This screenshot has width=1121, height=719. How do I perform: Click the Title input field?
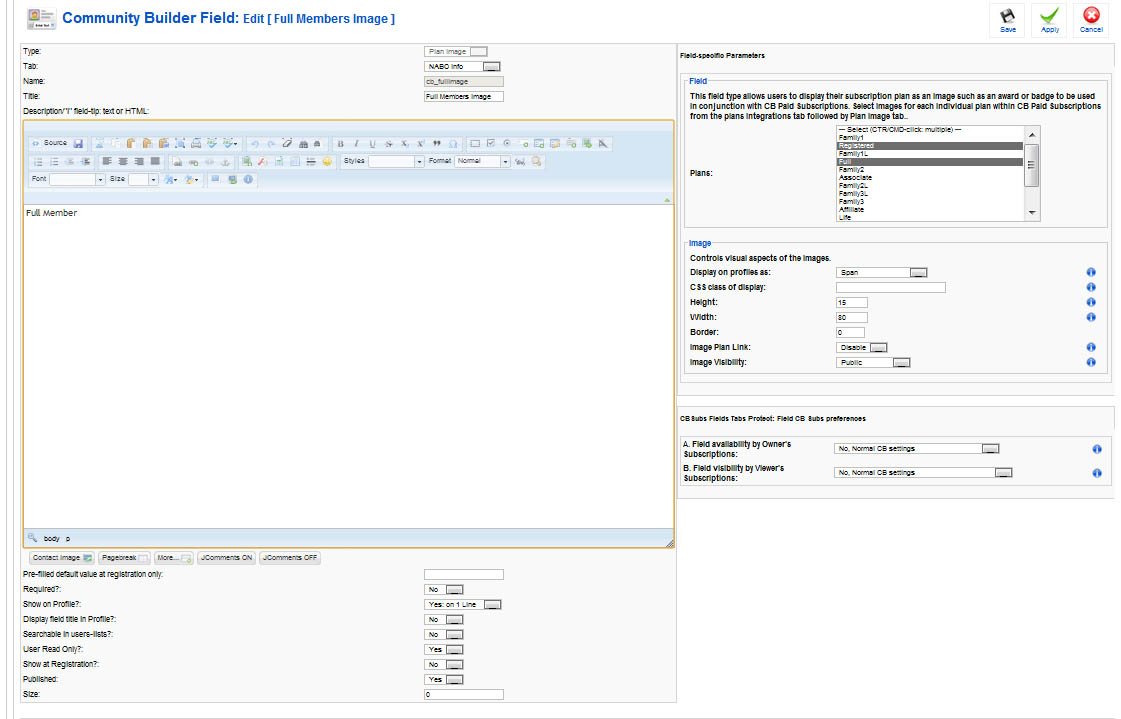point(463,96)
